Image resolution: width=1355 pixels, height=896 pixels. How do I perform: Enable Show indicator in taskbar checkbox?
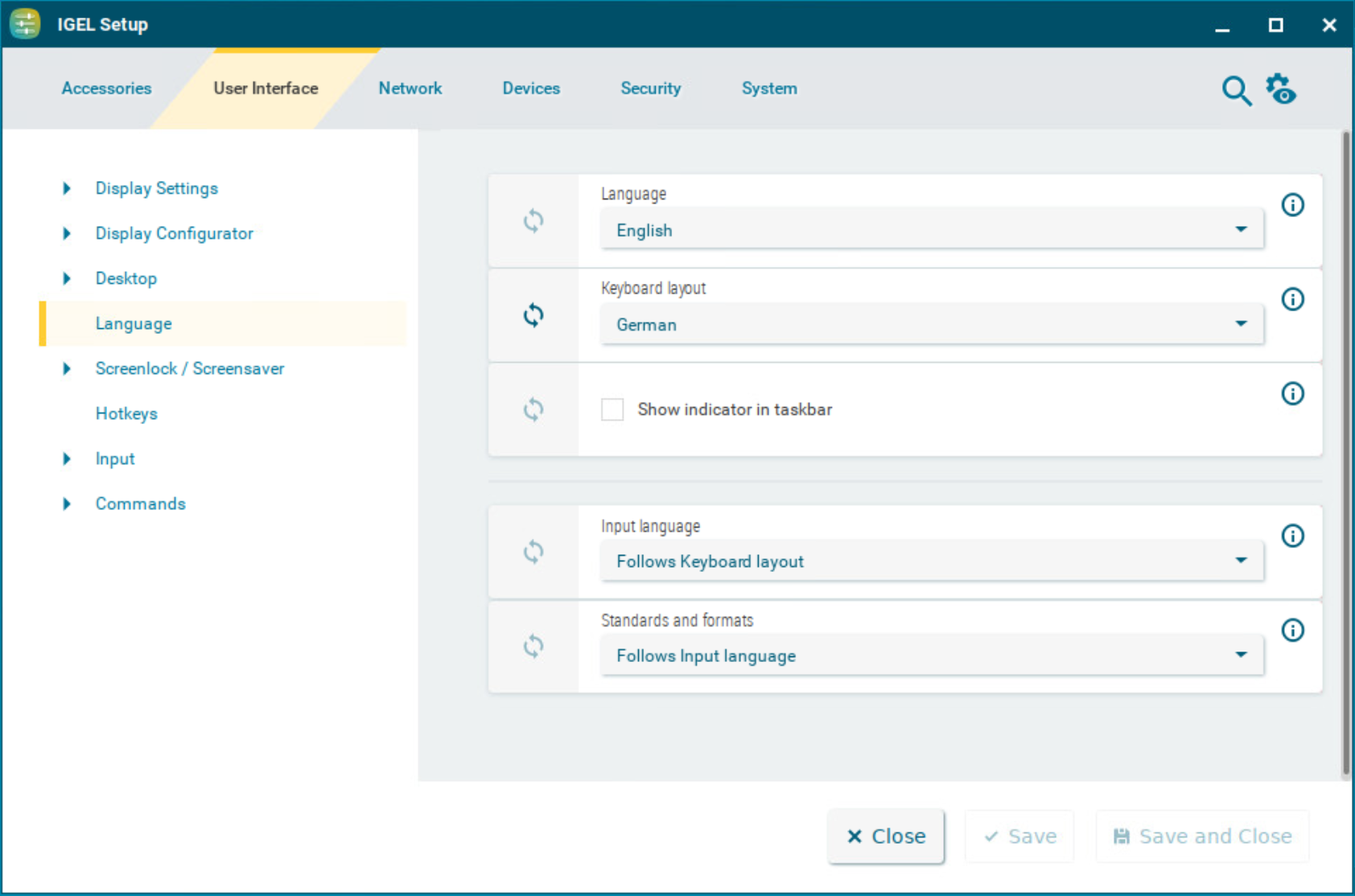coord(612,409)
